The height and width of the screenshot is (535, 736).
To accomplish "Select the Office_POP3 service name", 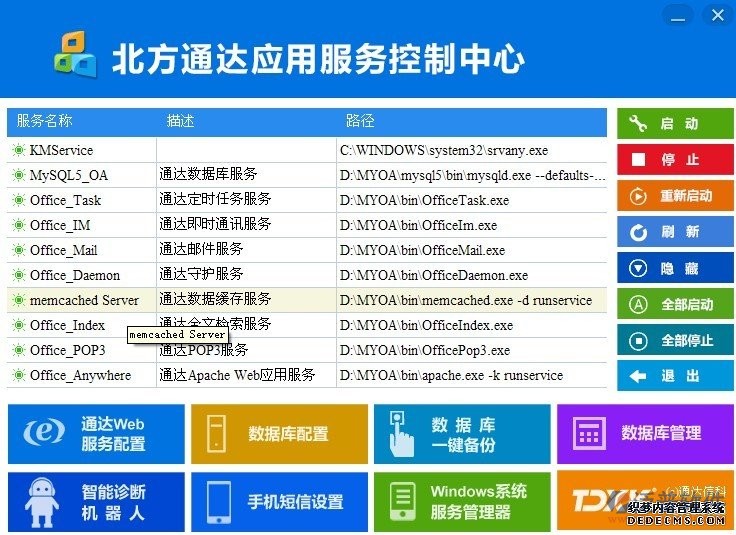I will pyautogui.click(x=67, y=350).
